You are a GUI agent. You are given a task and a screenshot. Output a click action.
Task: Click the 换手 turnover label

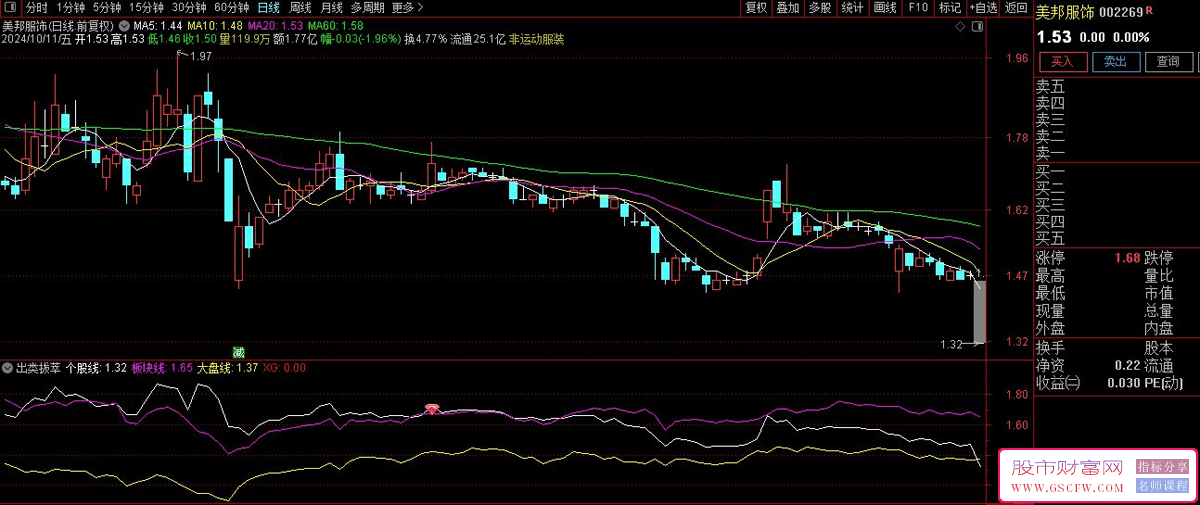(x=1050, y=348)
